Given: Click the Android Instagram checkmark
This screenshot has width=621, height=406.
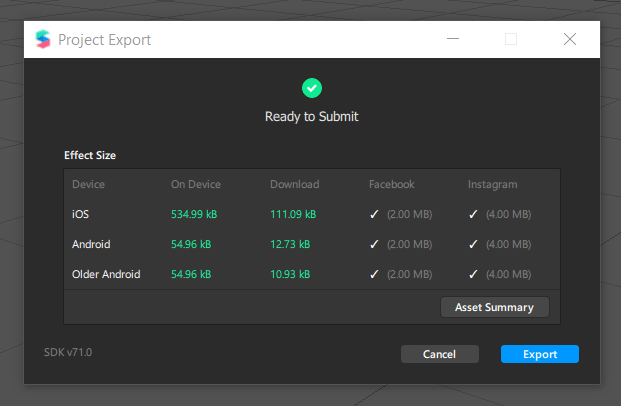Looking at the screenshot, I should tap(473, 244).
